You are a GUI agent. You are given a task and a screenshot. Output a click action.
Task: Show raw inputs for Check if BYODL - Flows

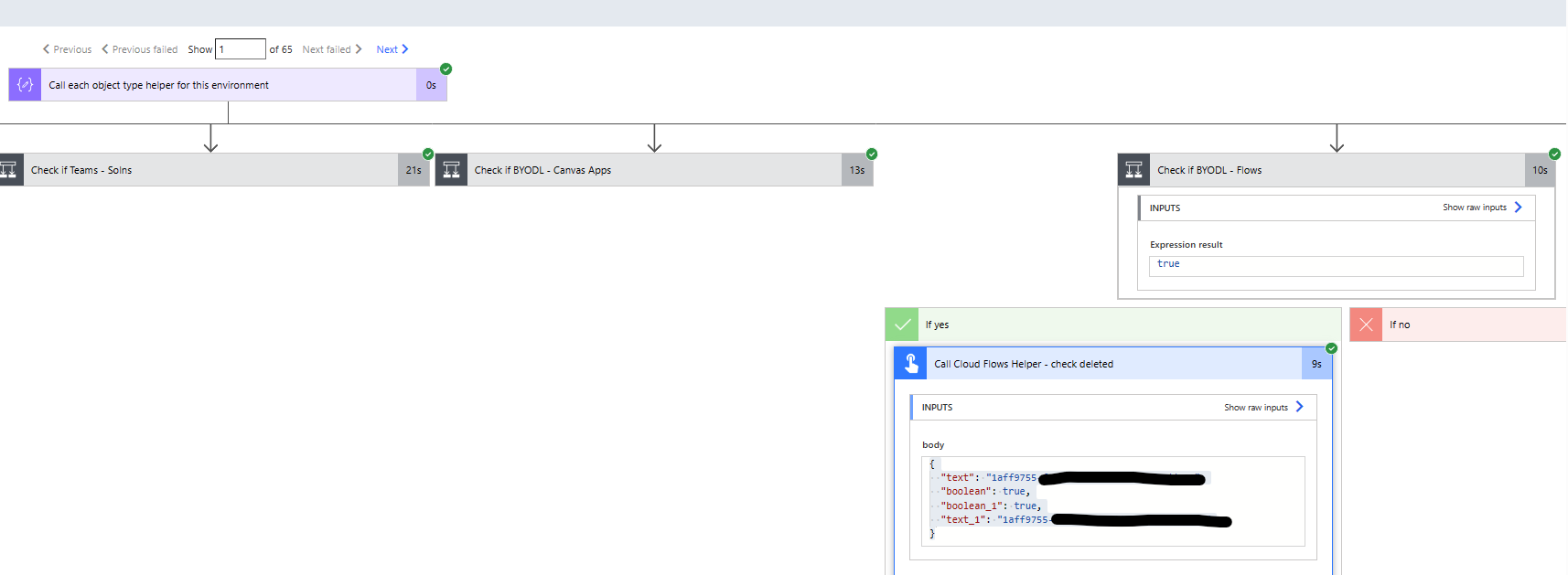[1482, 208]
